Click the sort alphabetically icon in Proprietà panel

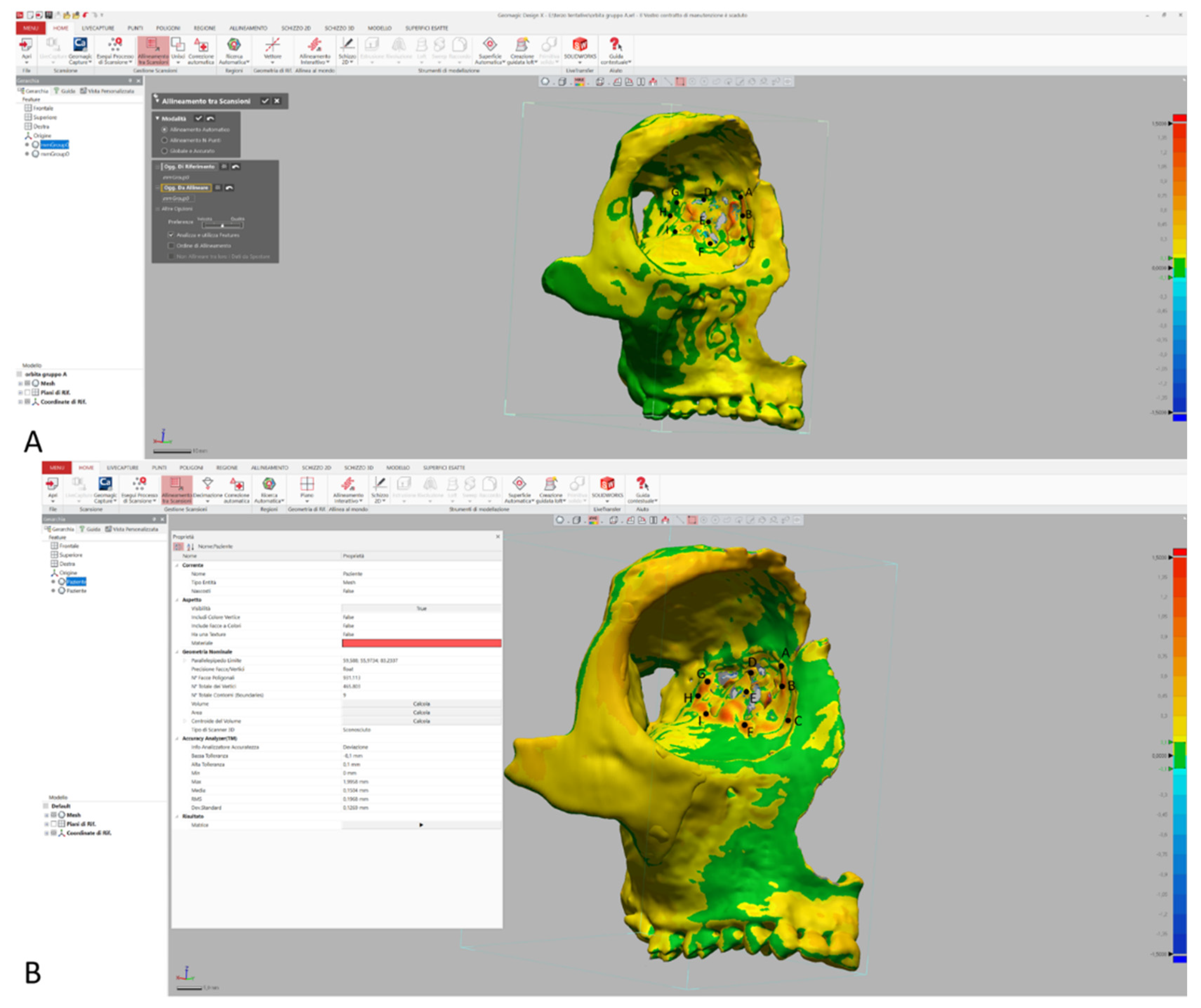(191, 546)
